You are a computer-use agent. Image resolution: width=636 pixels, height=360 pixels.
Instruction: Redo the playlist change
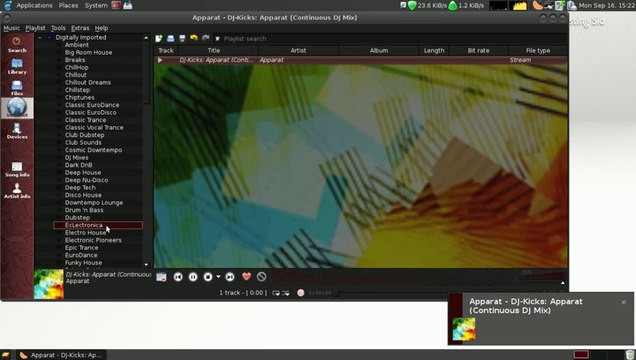(x=206, y=38)
